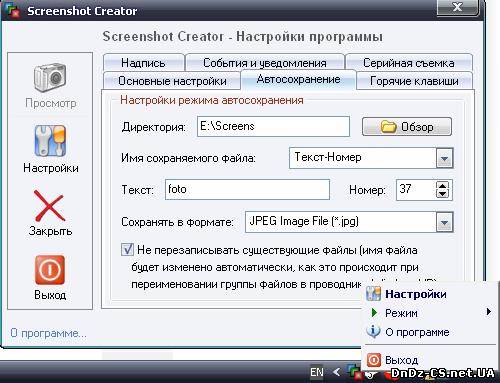Click the orange Выход power icon in the sidebar
Screen dimensions: 500x383
tap(50, 269)
